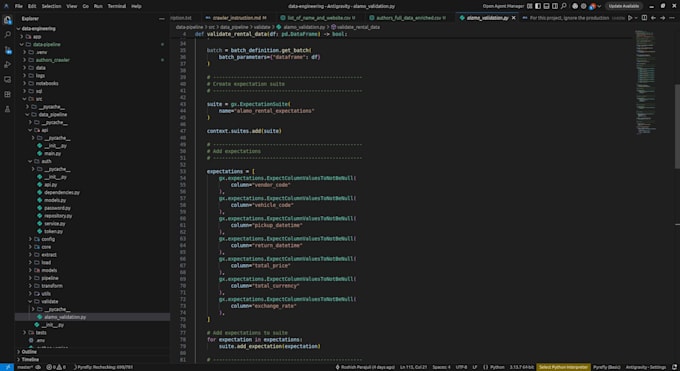Open the File menu
680x371 pixels.
click(19, 6)
